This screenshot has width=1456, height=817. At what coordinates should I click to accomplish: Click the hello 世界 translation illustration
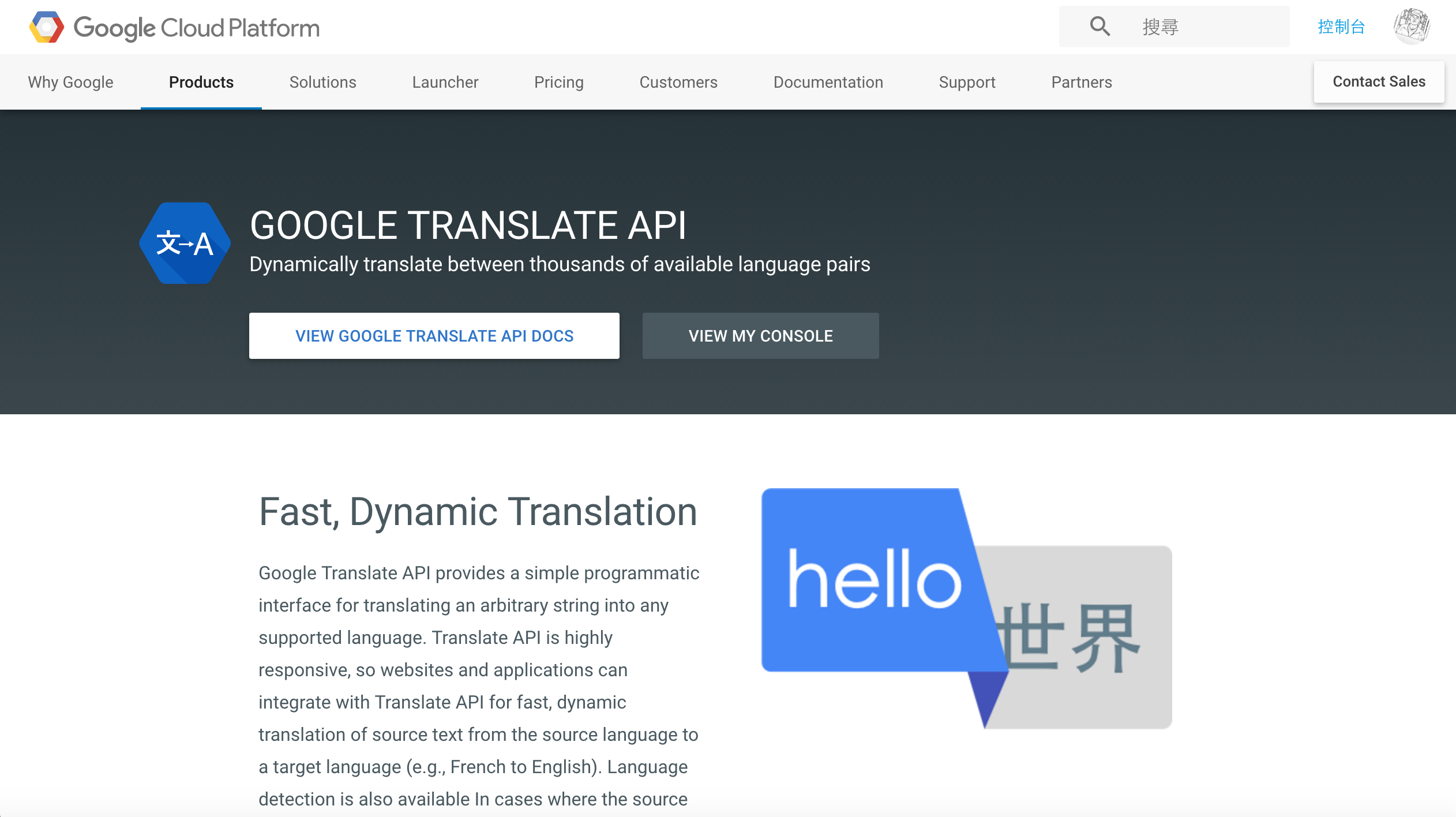pyautogui.click(x=966, y=609)
